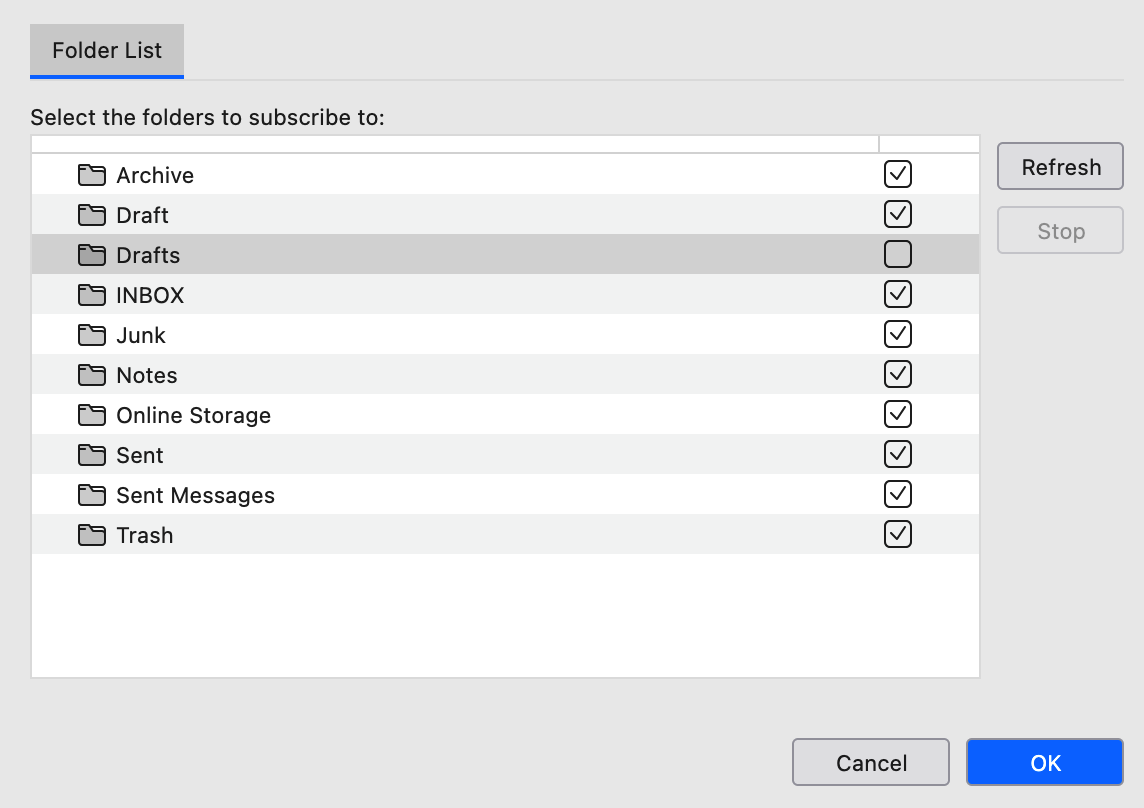Click the Trash folder icon
Image resolution: width=1144 pixels, height=808 pixels.
92,535
